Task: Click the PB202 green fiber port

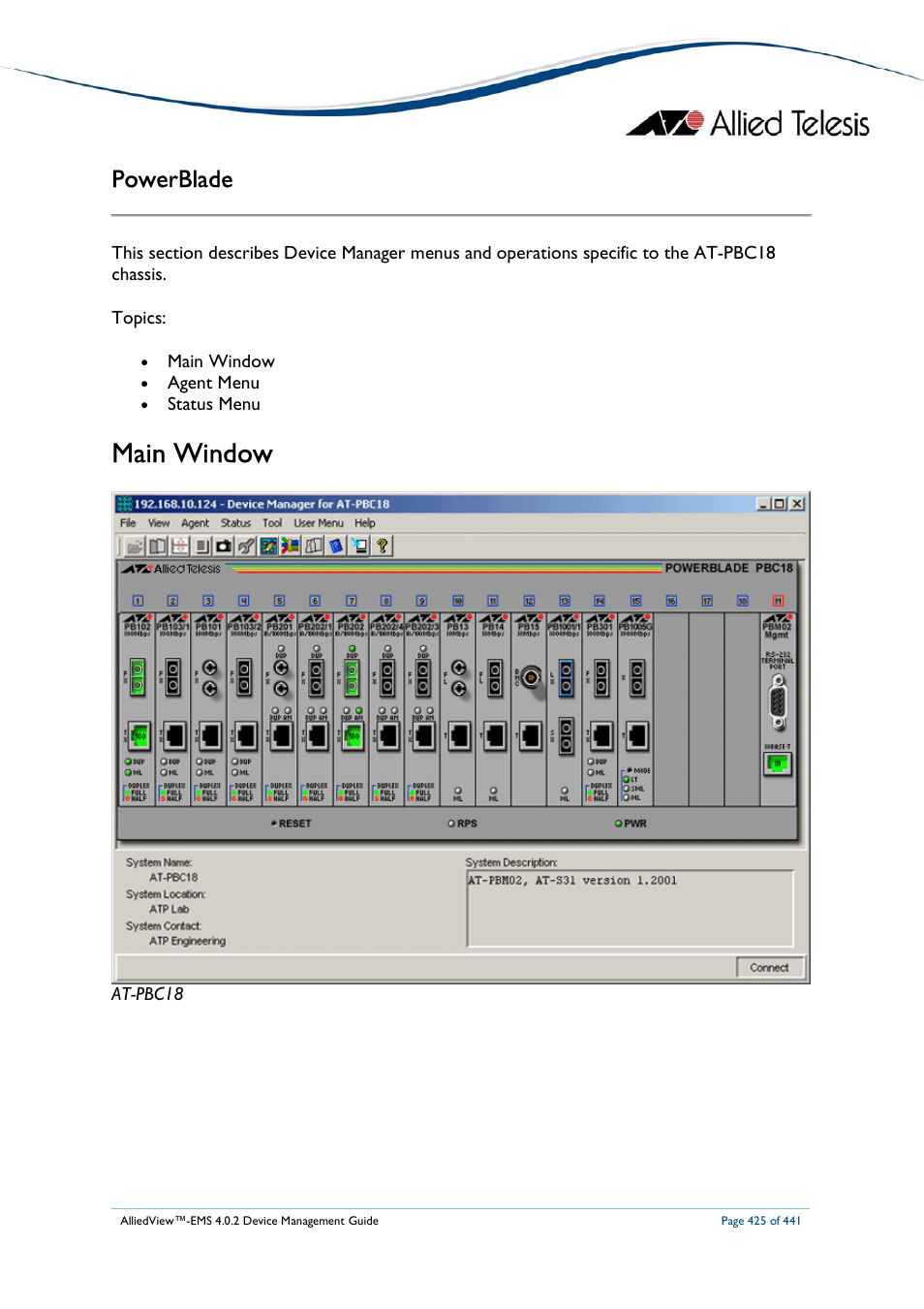Action: point(352,678)
